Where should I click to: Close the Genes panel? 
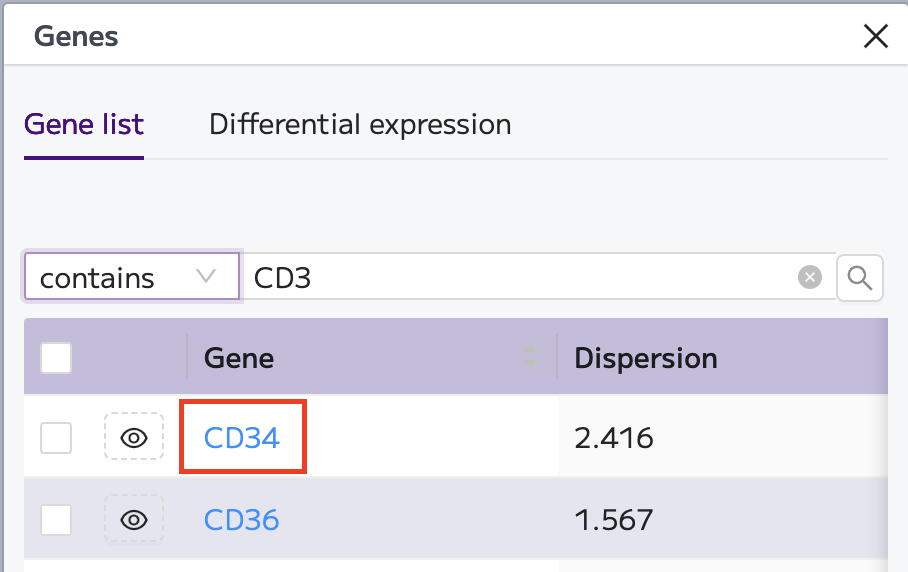tap(876, 36)
